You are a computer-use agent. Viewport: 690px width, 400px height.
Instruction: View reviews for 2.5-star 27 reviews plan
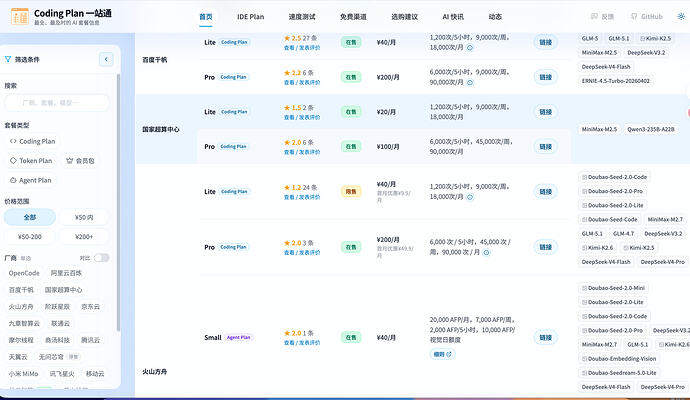point(302,48)
